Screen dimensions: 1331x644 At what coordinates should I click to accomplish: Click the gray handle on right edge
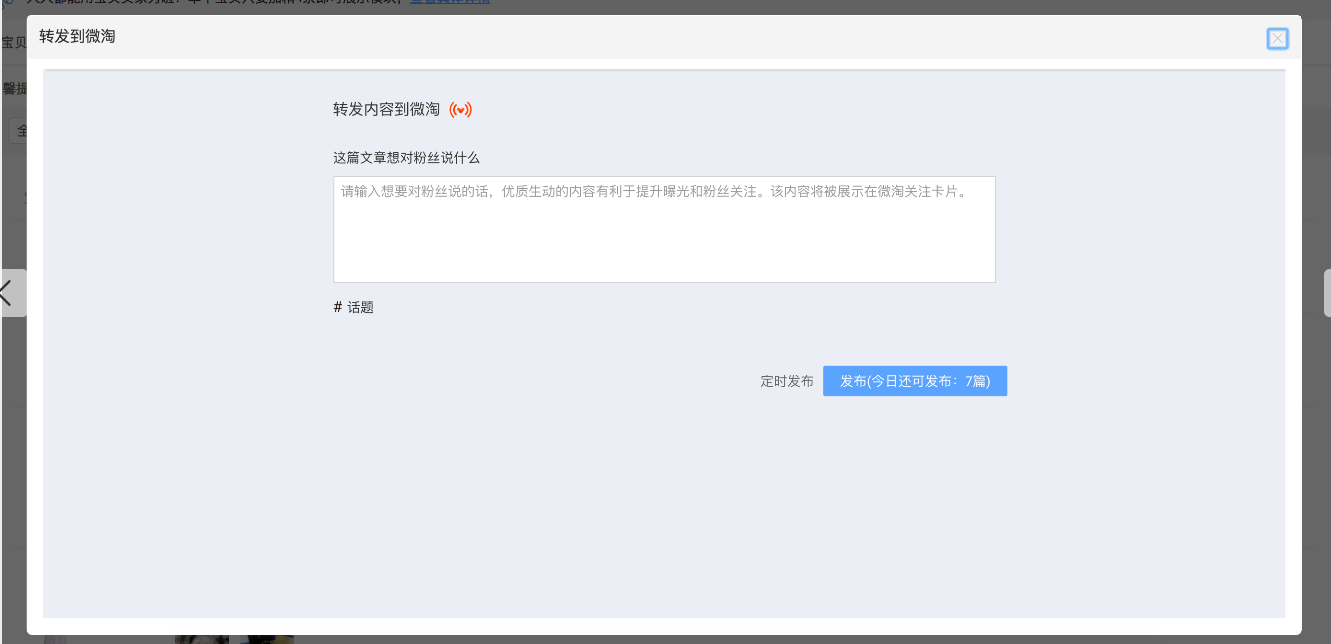click(x=1327, y=293)
